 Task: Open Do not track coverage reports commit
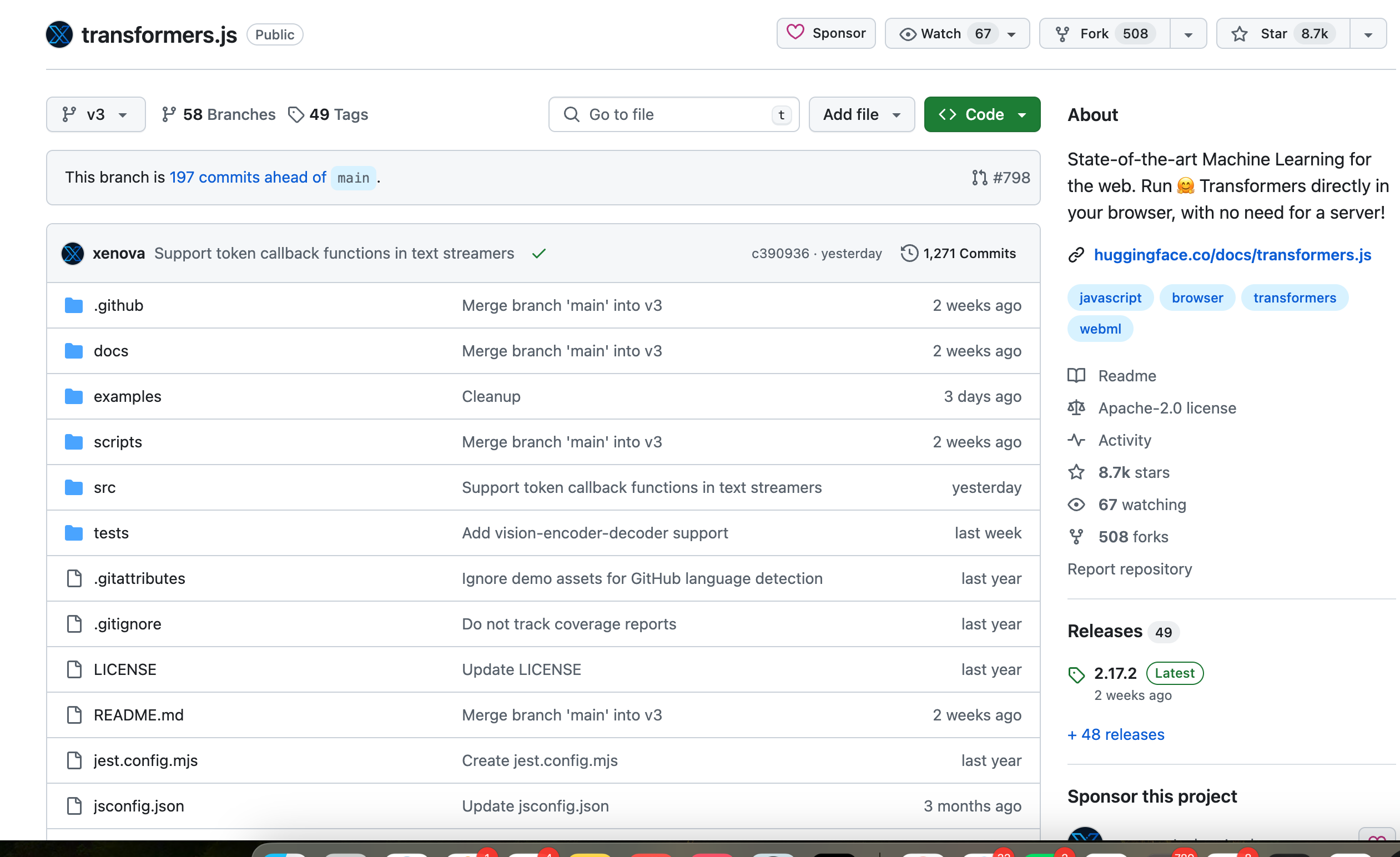click(x=569, y=623)
